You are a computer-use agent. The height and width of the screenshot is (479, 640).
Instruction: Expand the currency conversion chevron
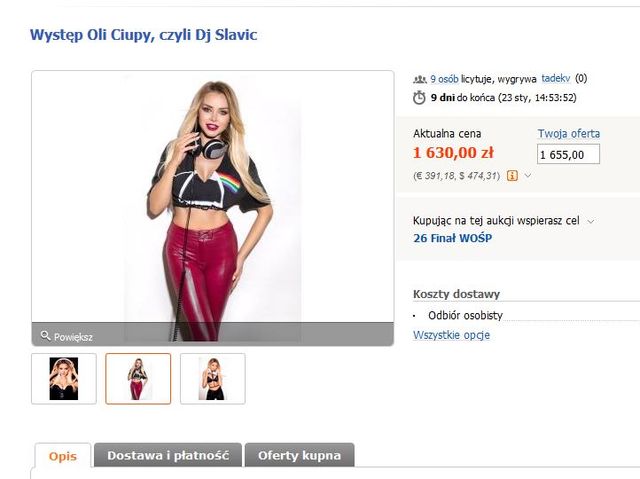tap(528, 176)
